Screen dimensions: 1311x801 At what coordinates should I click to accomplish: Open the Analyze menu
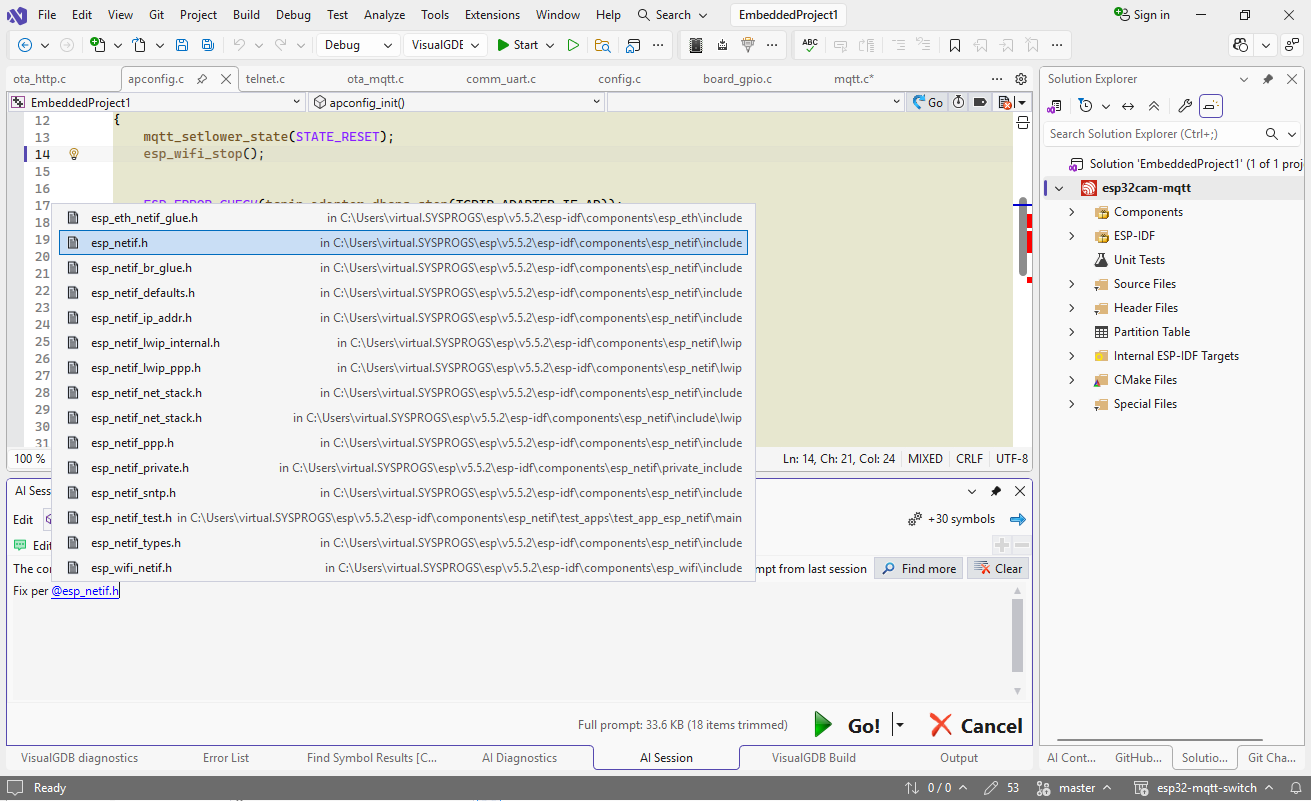[384, 15]
